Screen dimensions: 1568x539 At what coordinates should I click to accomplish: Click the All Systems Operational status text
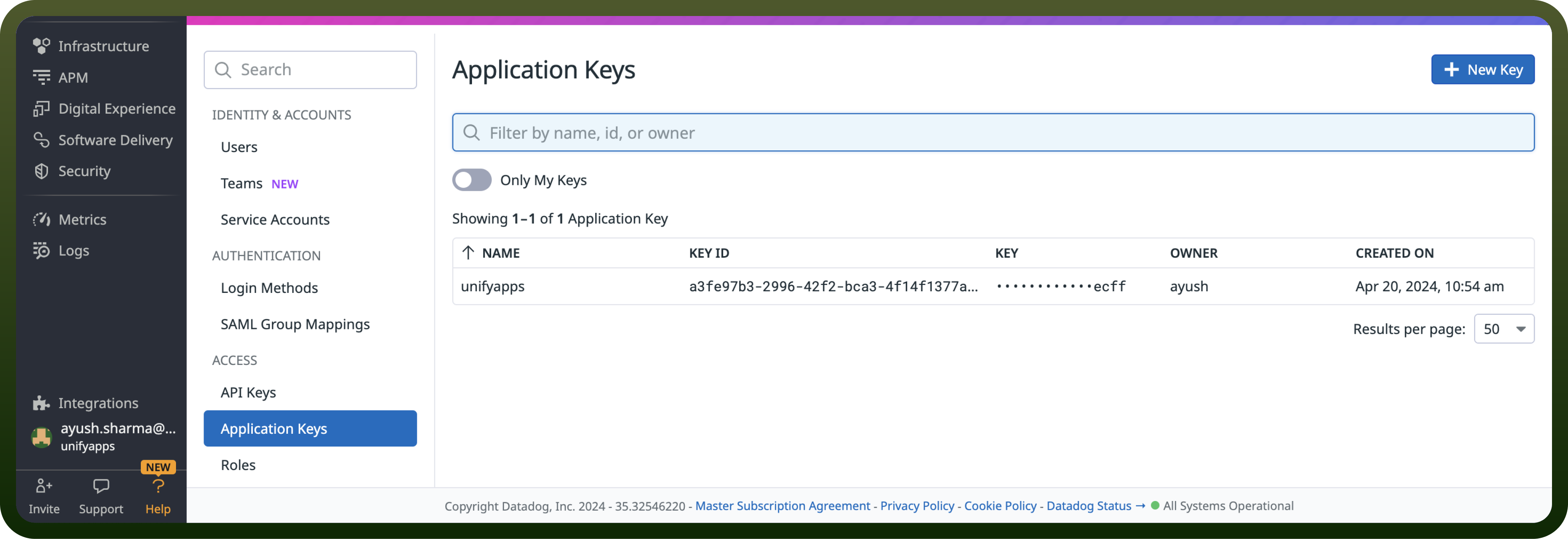tap(1228, 505)
